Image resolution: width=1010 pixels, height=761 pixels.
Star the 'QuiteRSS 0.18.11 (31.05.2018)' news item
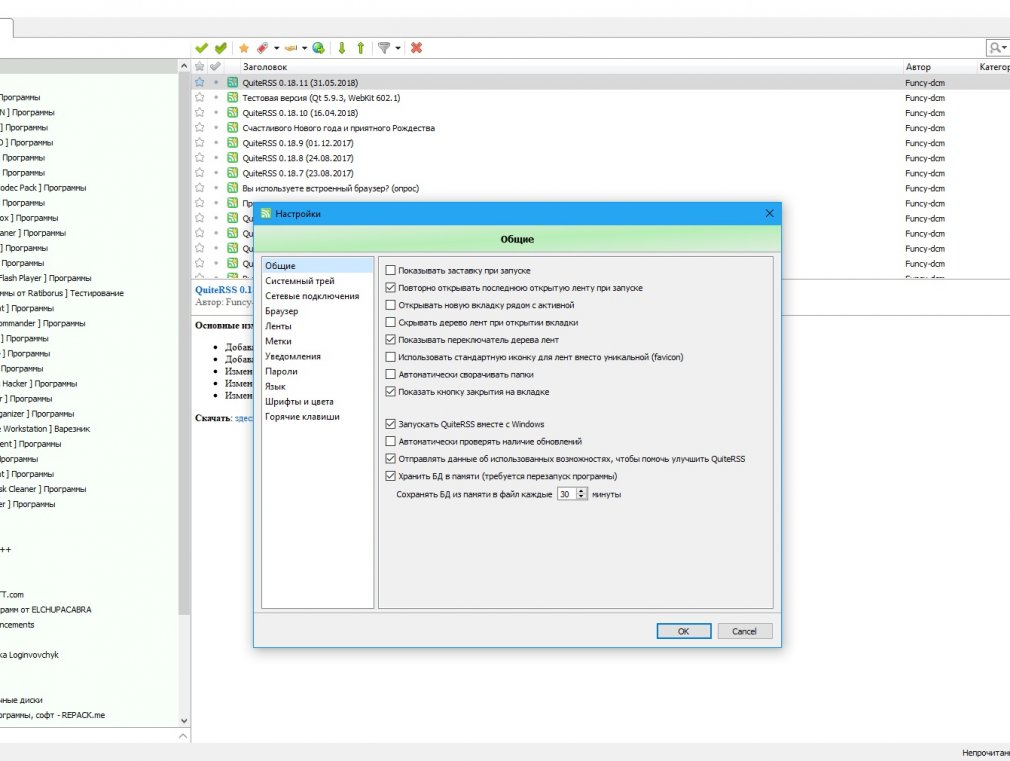click(x=200, y=82)
